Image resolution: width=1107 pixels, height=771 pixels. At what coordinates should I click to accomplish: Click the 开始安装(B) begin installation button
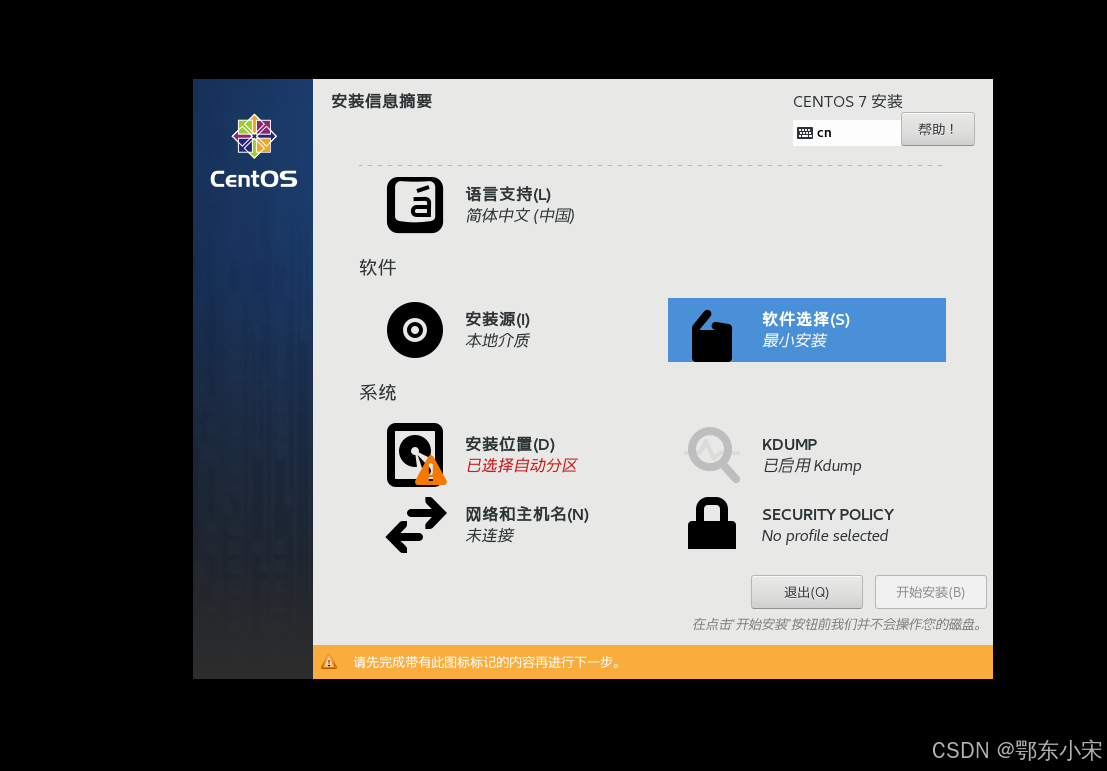tap(931, 592)
